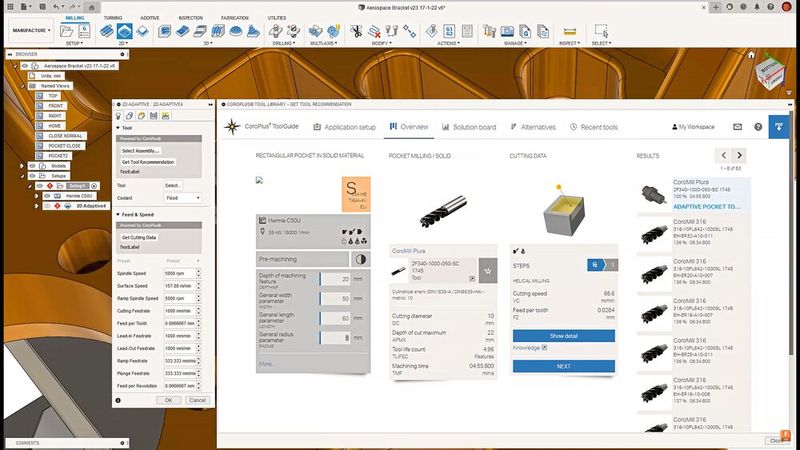Go to the Home tab icon
The height and width of the screenshot is (450, 800).
(91, 7)
